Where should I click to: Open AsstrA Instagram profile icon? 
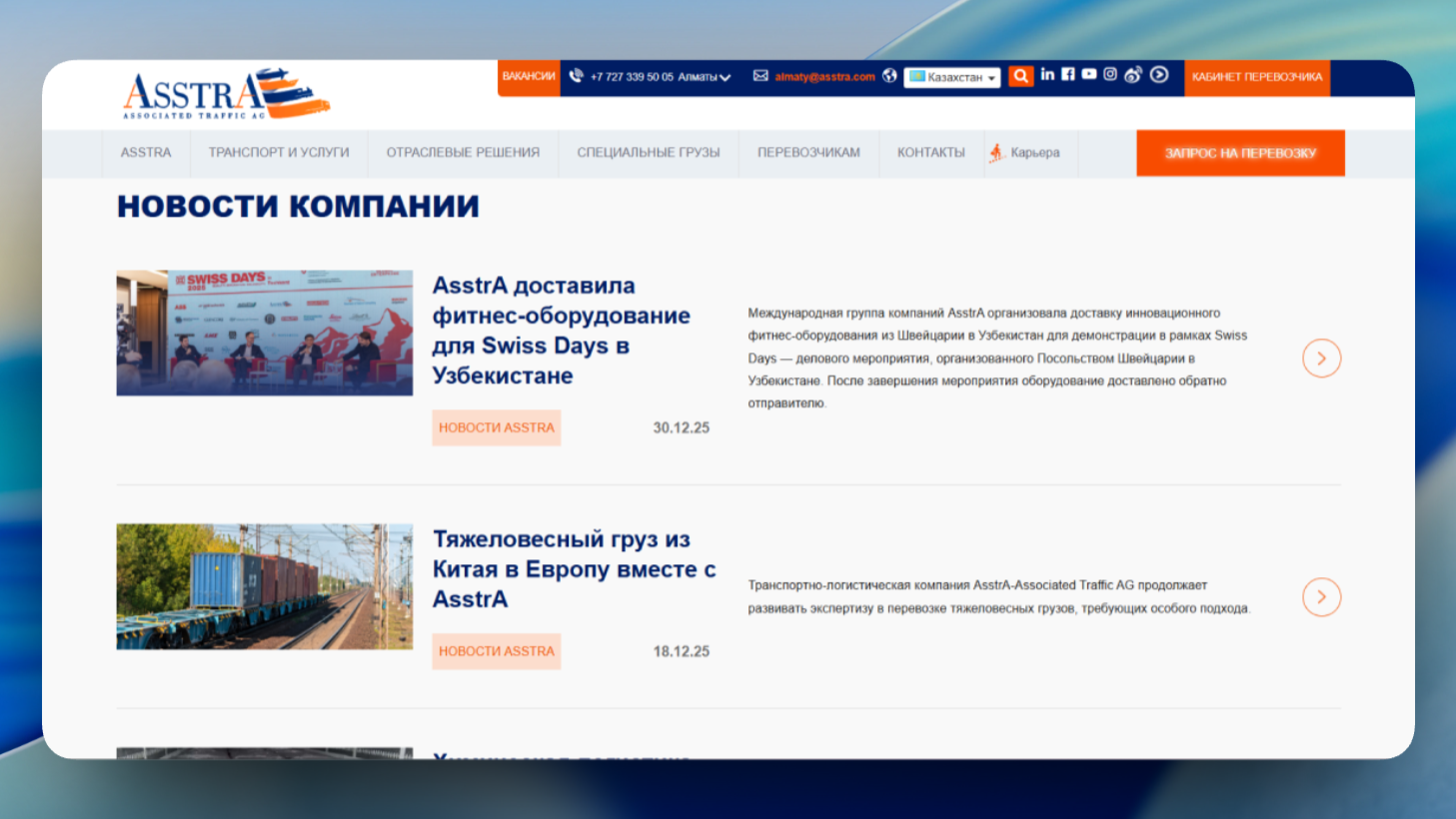click(1110, 74)
